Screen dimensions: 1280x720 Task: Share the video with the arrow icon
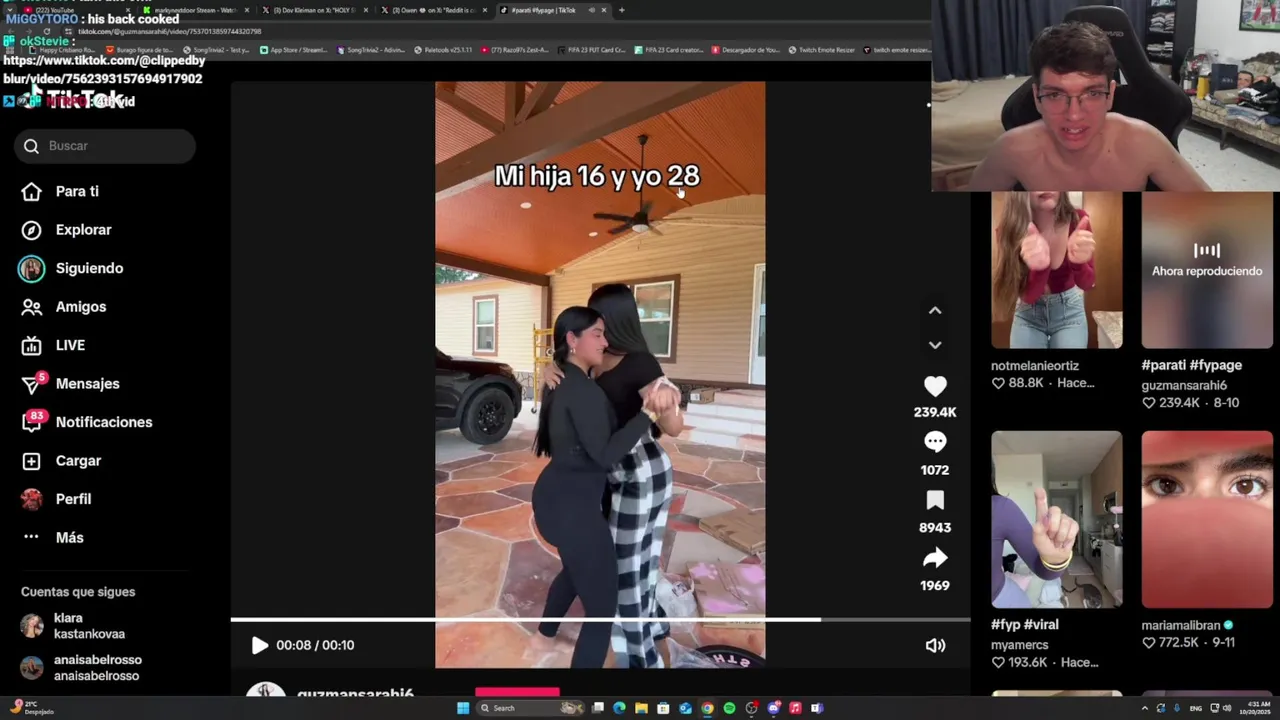coord(935,558)
